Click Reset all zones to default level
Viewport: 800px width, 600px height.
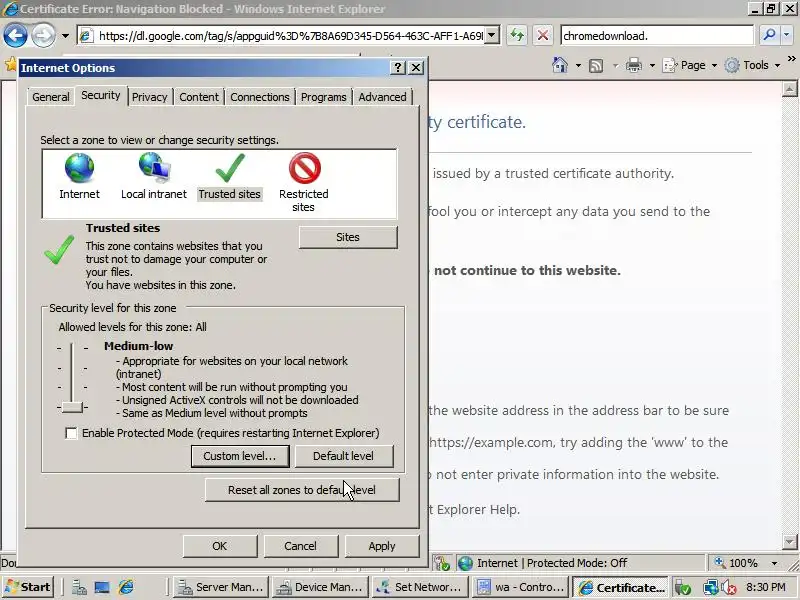[302, 490]
